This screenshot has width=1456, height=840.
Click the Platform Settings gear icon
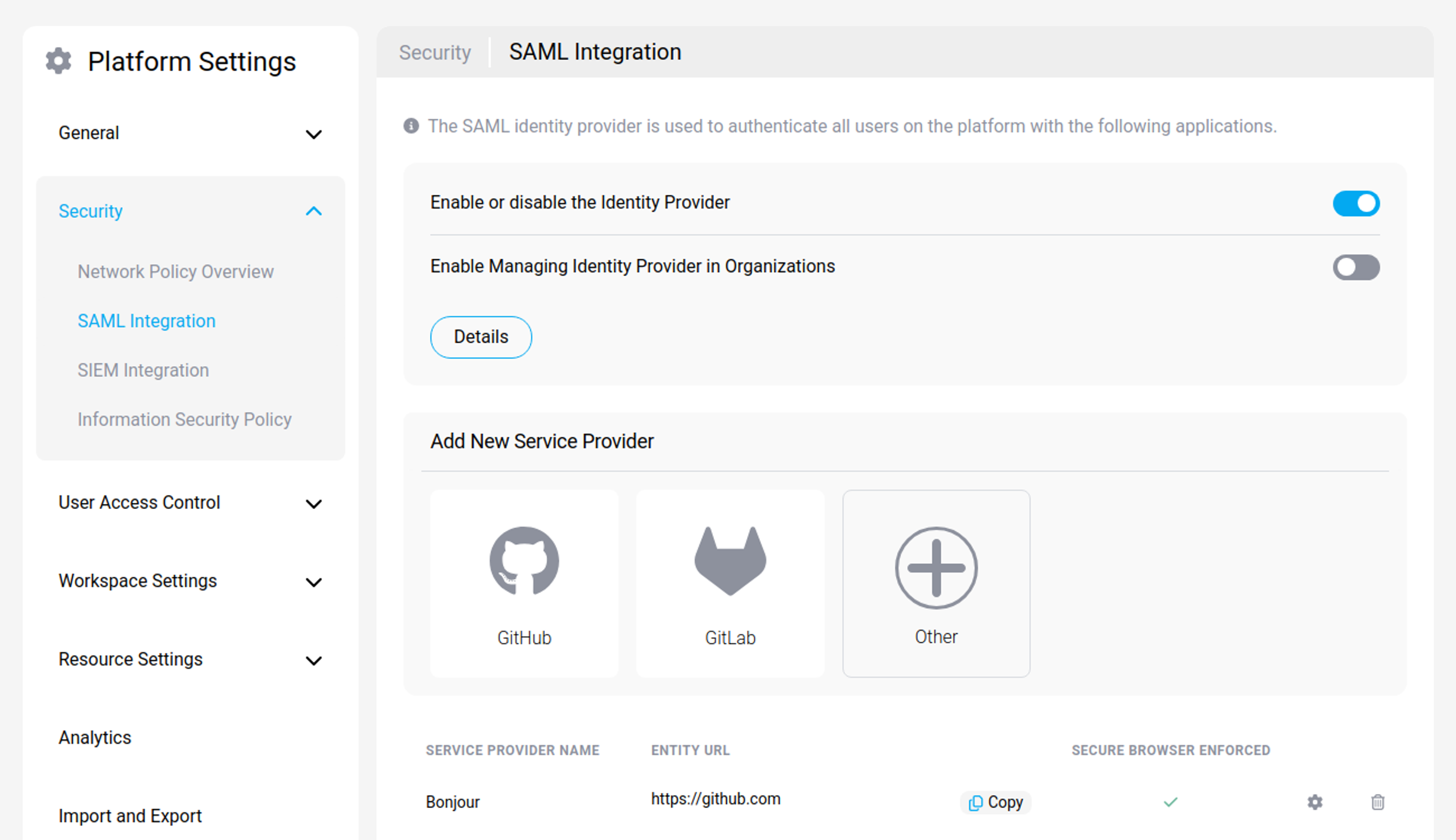(x=58, y=60)
